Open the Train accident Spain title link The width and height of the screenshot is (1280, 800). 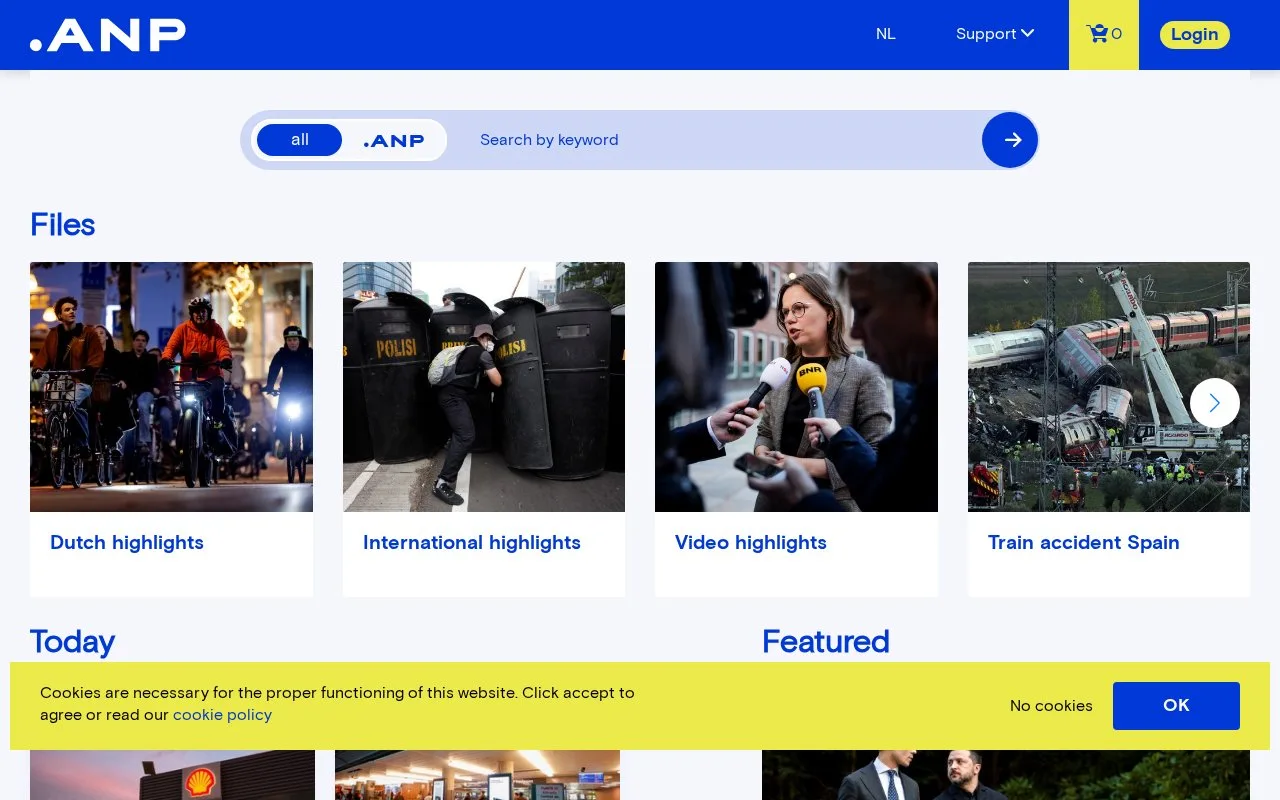(1084, 543)
